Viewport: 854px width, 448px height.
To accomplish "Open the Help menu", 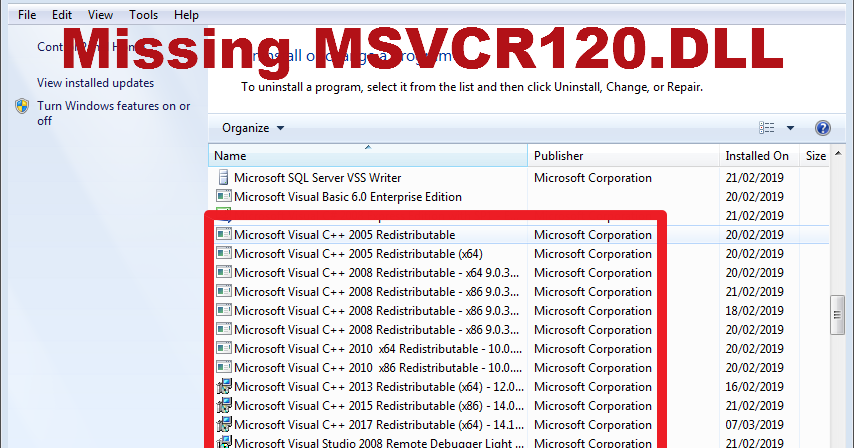I will pos(186,15).
